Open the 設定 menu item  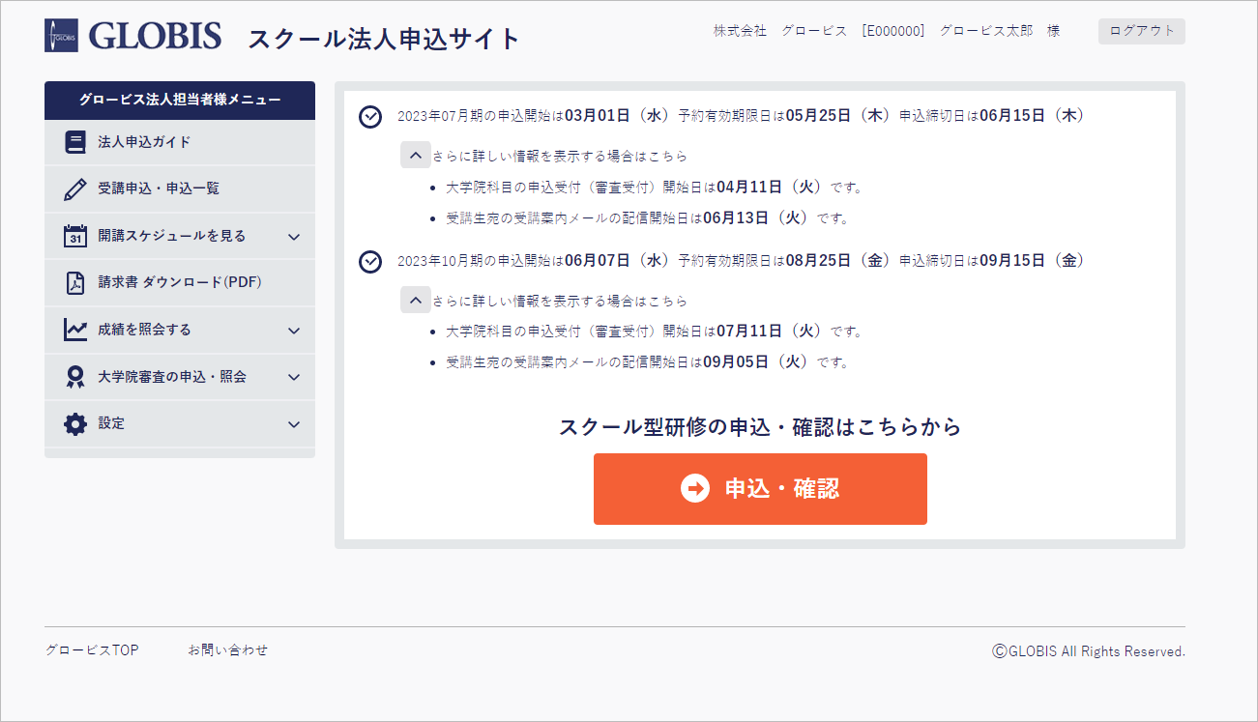(x=180, y=424)
